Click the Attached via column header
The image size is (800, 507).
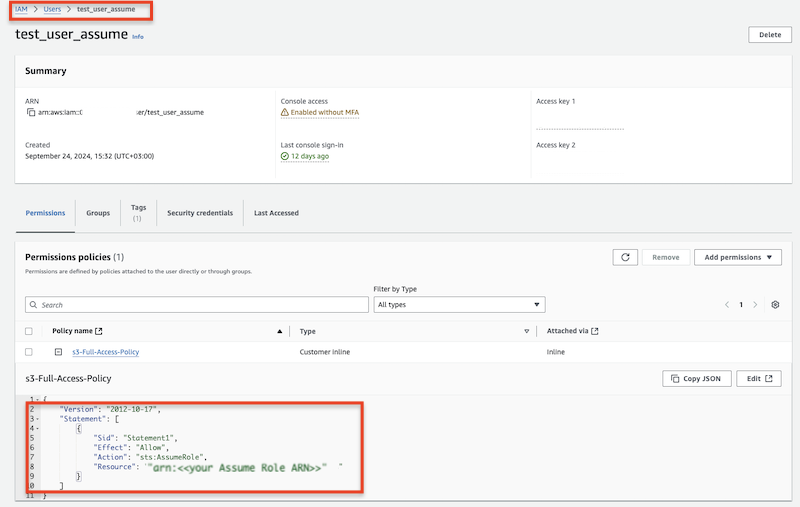(567, 331)
